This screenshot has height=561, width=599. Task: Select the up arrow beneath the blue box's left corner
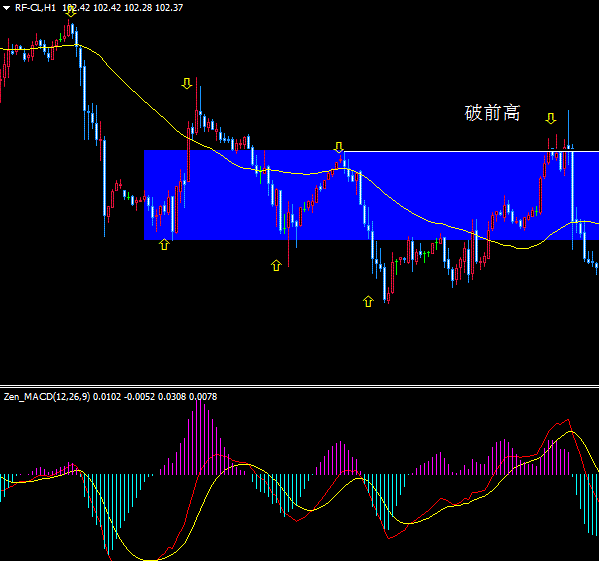tap(164, 244)
